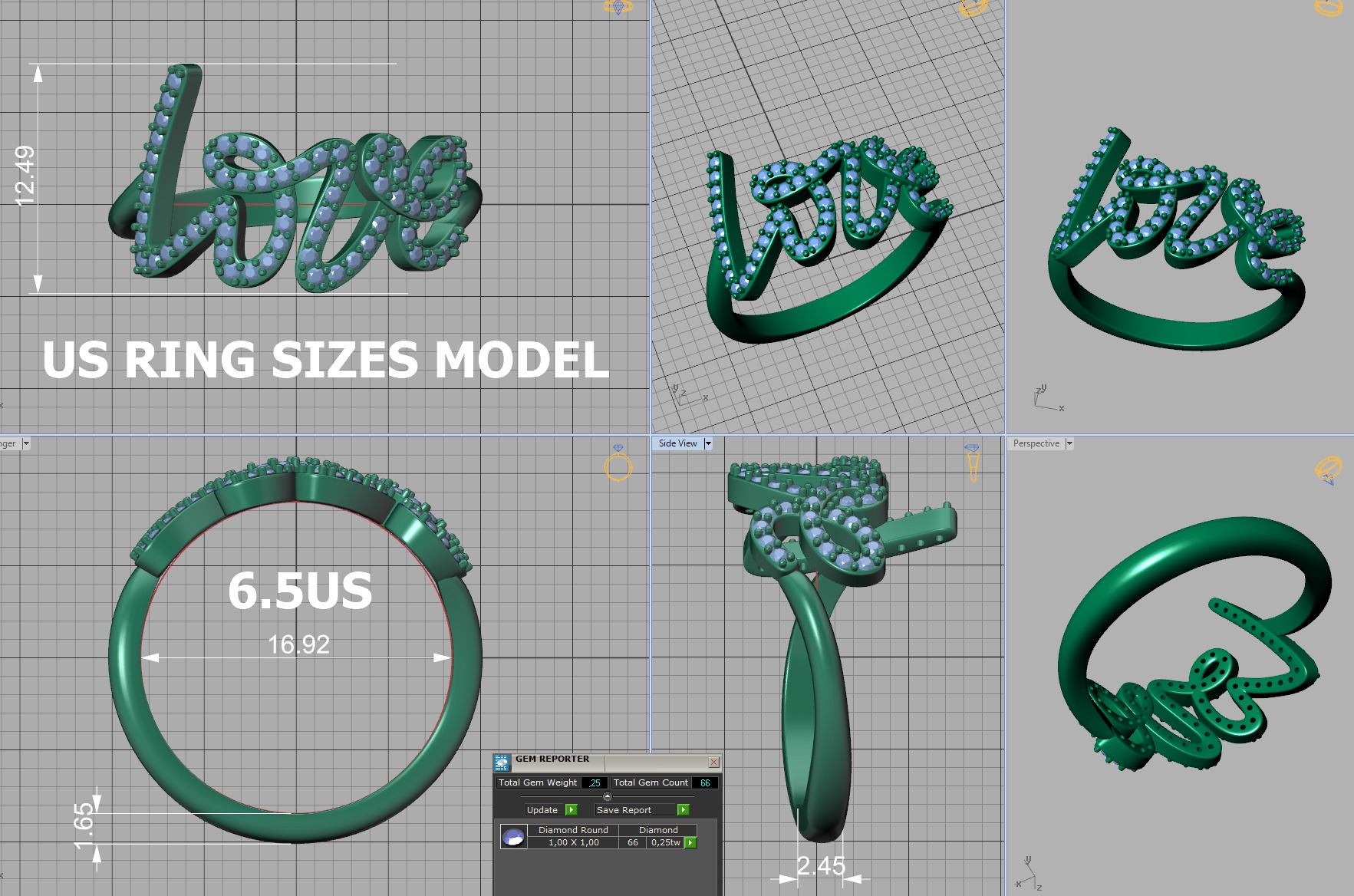Click the 66 gem quantity cell in the Diamond row

coord(633,842)
